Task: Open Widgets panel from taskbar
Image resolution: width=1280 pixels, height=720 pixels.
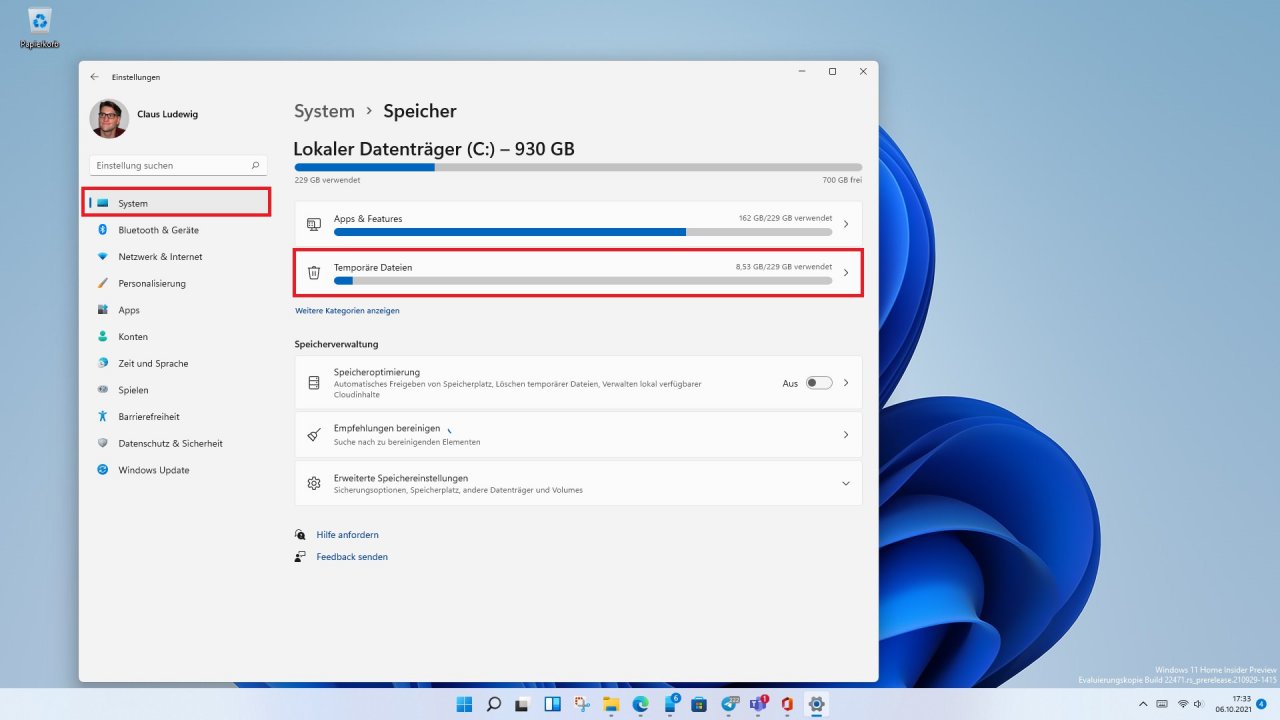Action: pos(553,704)
